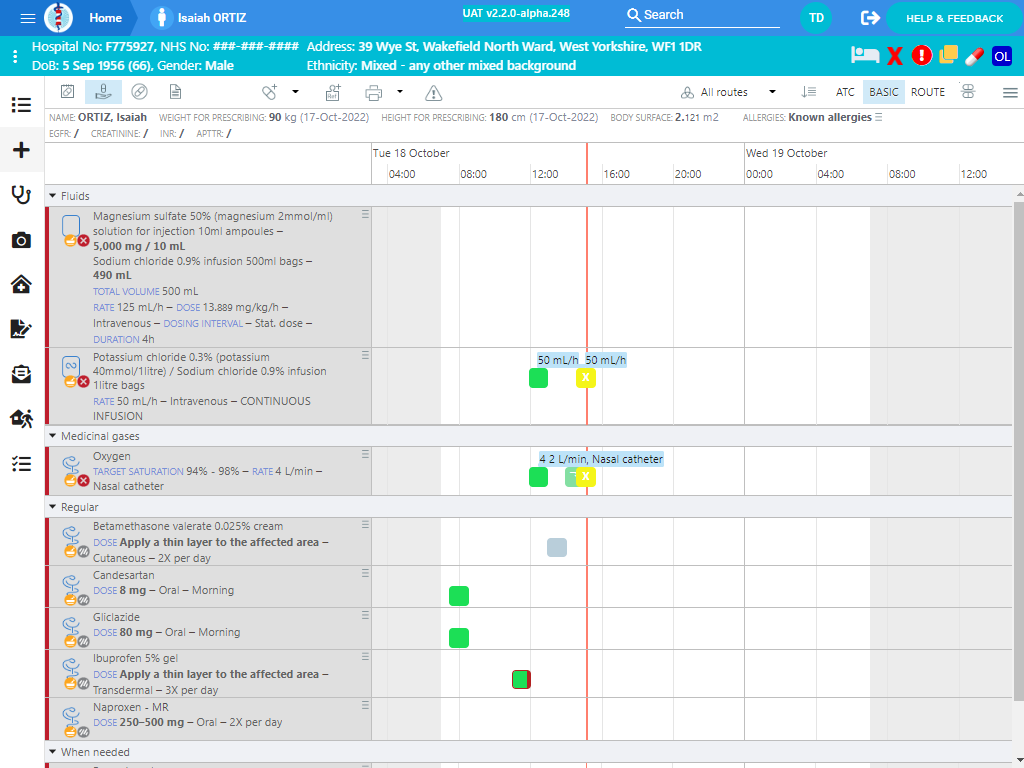The width and height of the screenshot is (1024, 768).
Task: Open the hamburger main menu
Action: coord(27,18)
